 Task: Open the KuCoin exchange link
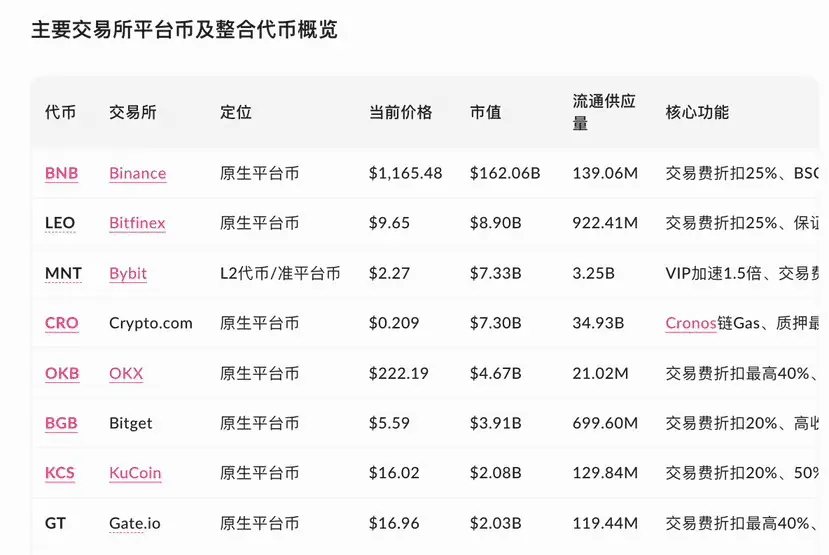click(x=135, y=472)
